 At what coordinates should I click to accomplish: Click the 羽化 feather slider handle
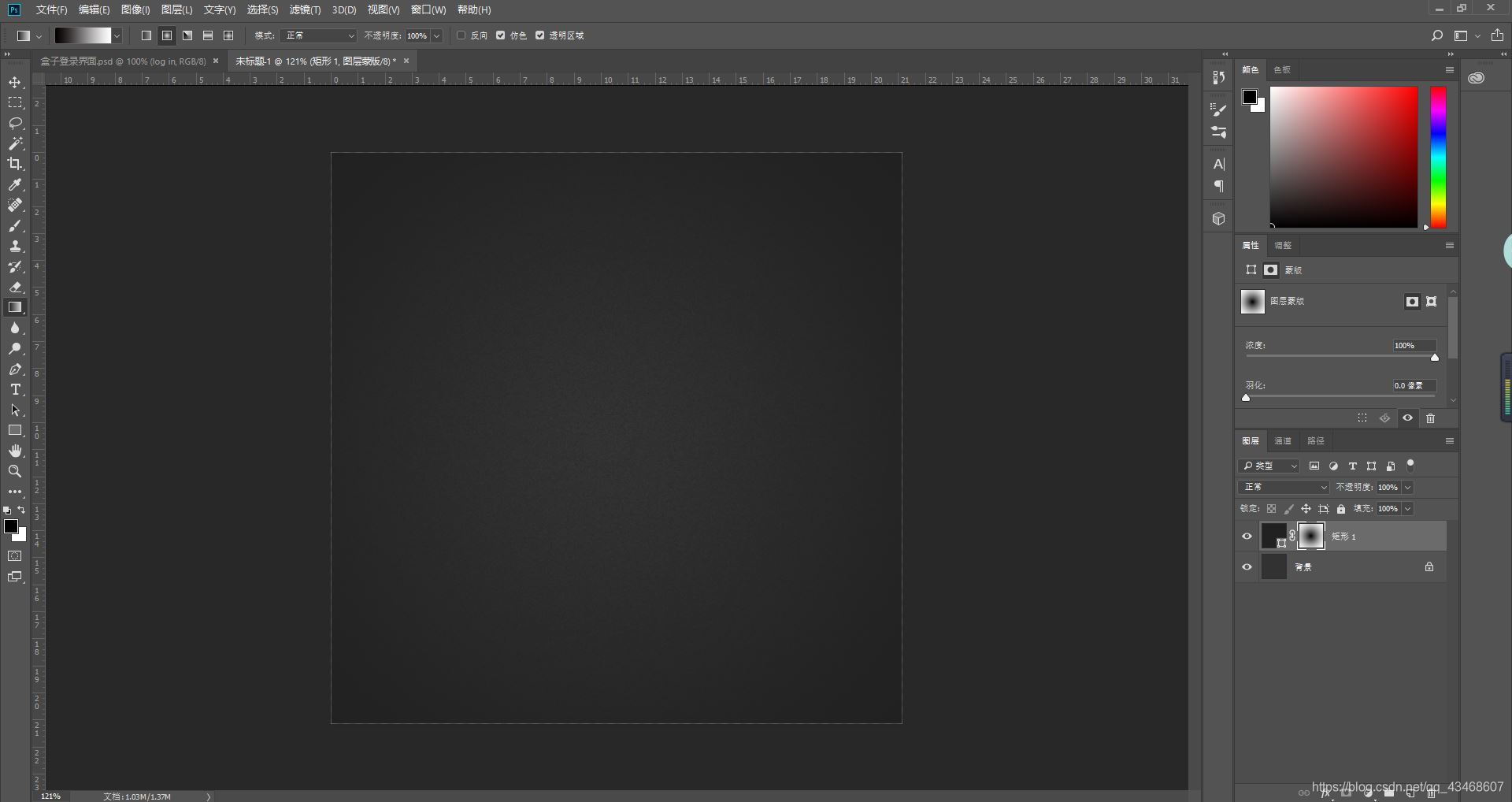1246,398
